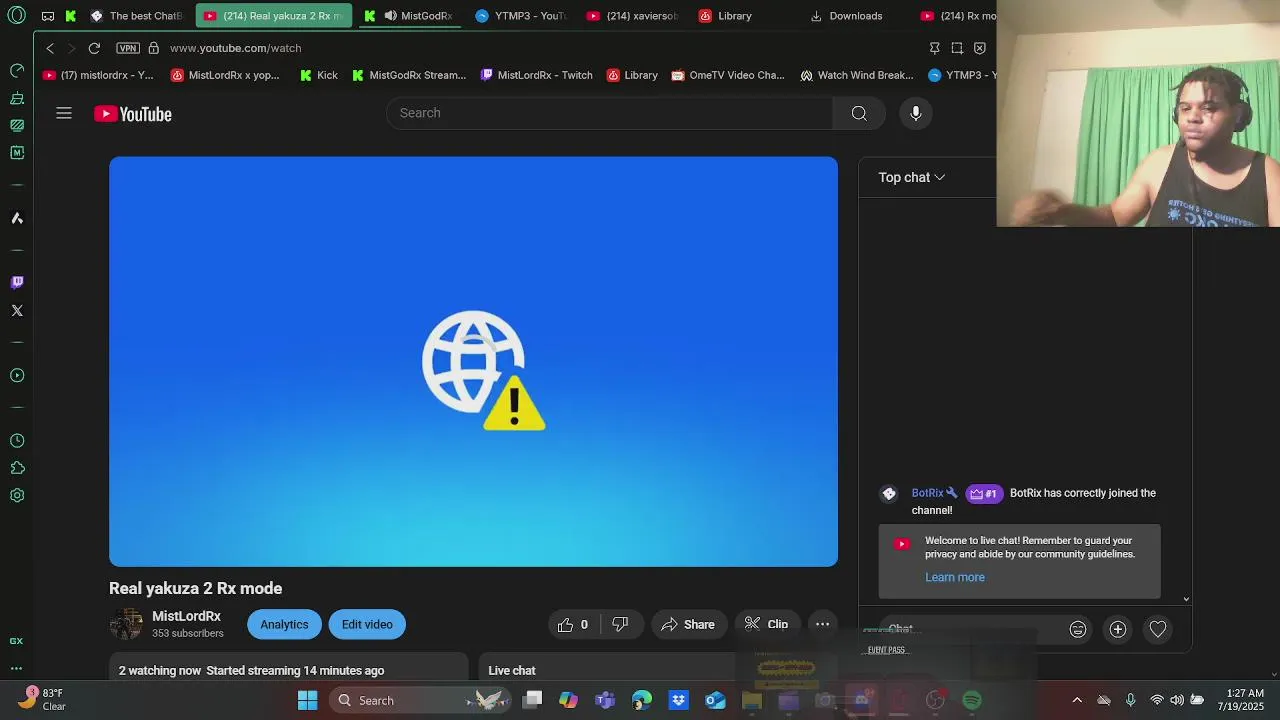This screenshot has height=720, width=1280.
Task: Like the video with the thumbs-up icon
Action: click(x=566, y=624)
